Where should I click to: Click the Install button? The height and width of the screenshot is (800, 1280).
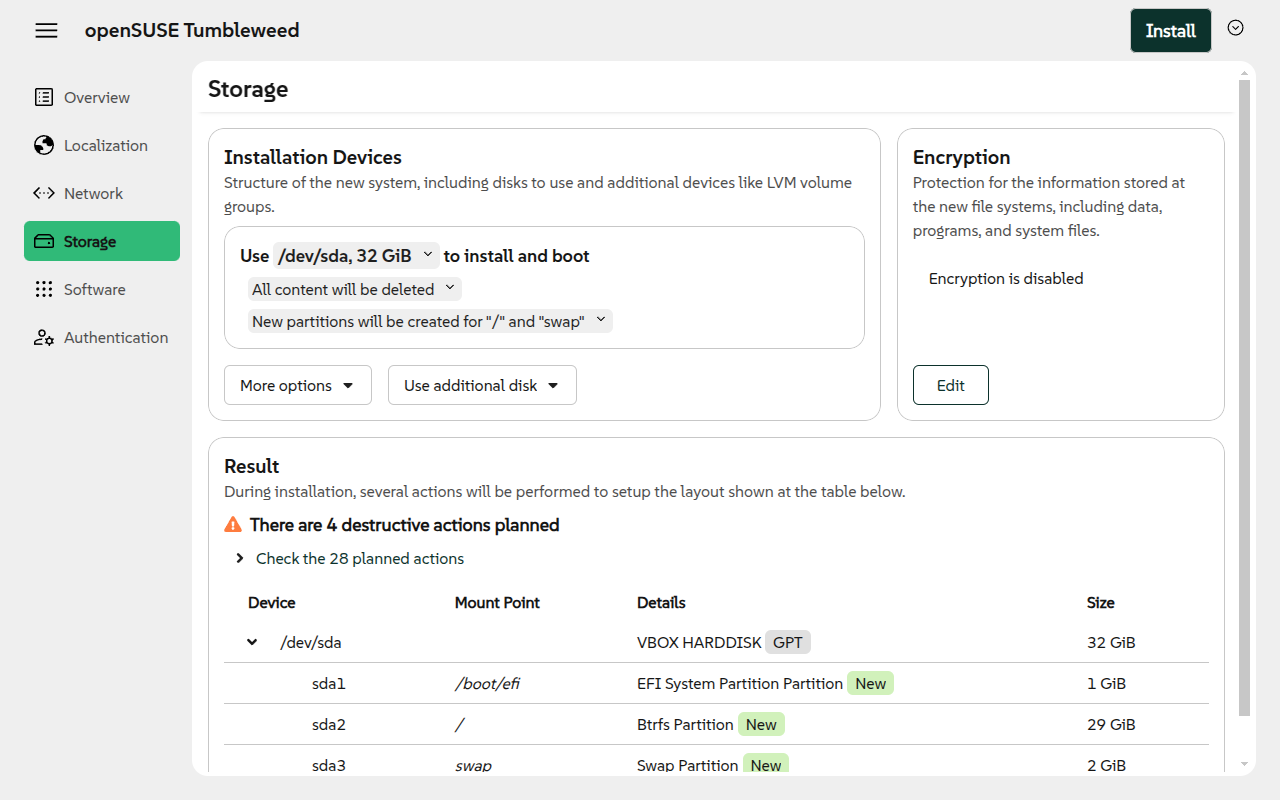pyautogui.click(x=1171, y=30)
